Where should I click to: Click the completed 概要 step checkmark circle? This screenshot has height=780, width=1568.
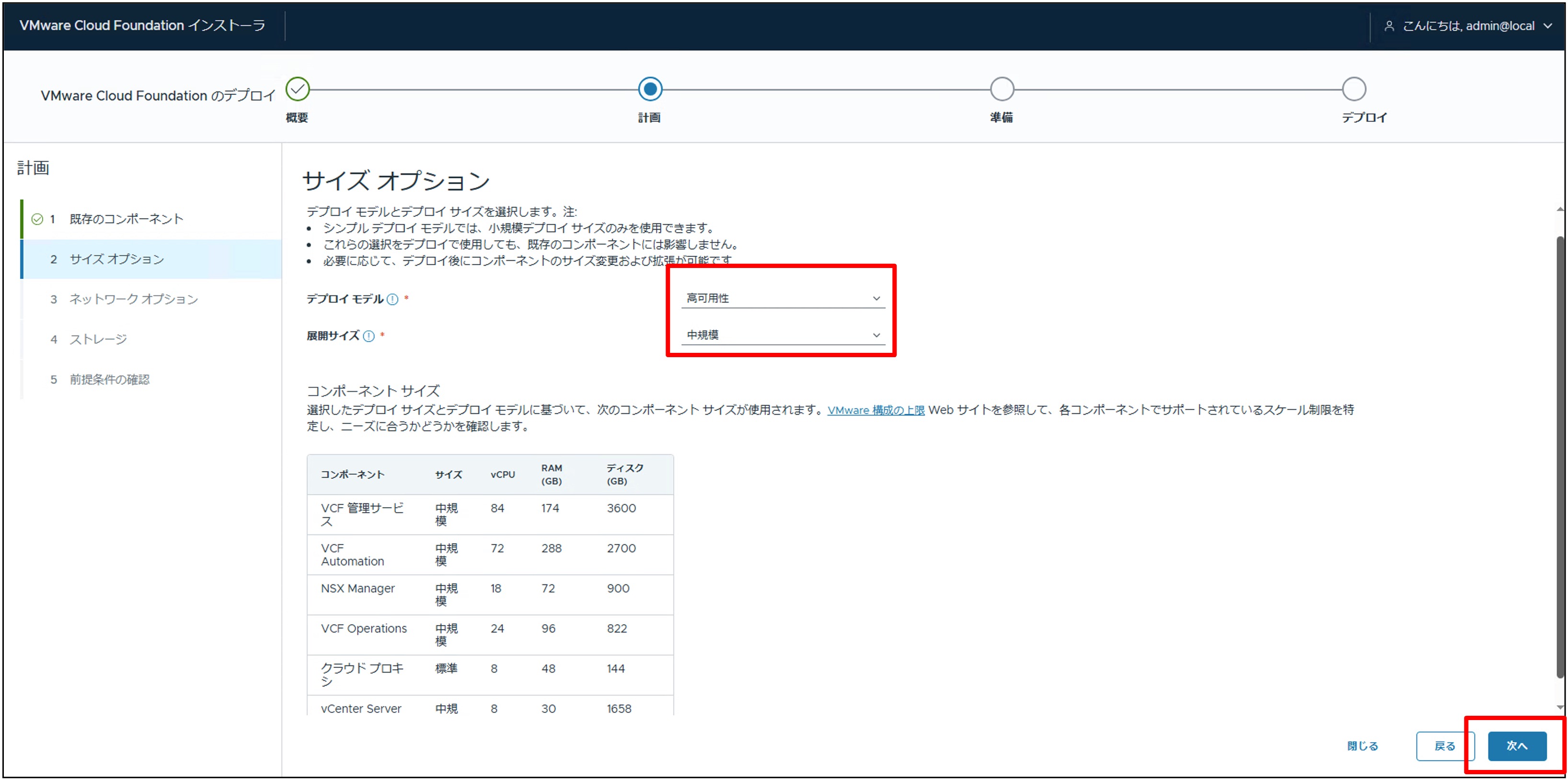coord(298,90)
